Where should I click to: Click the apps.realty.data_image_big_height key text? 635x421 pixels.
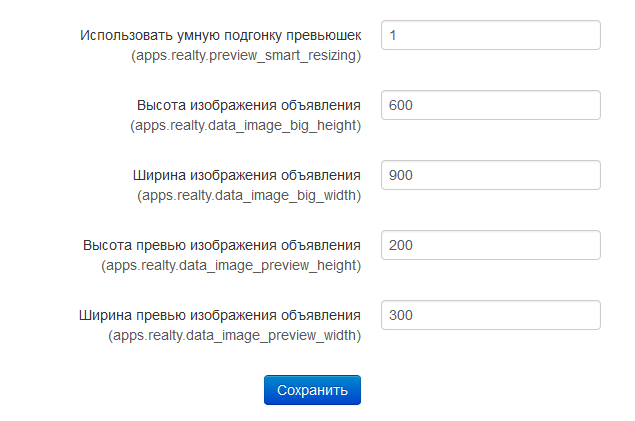click(245, 125)
